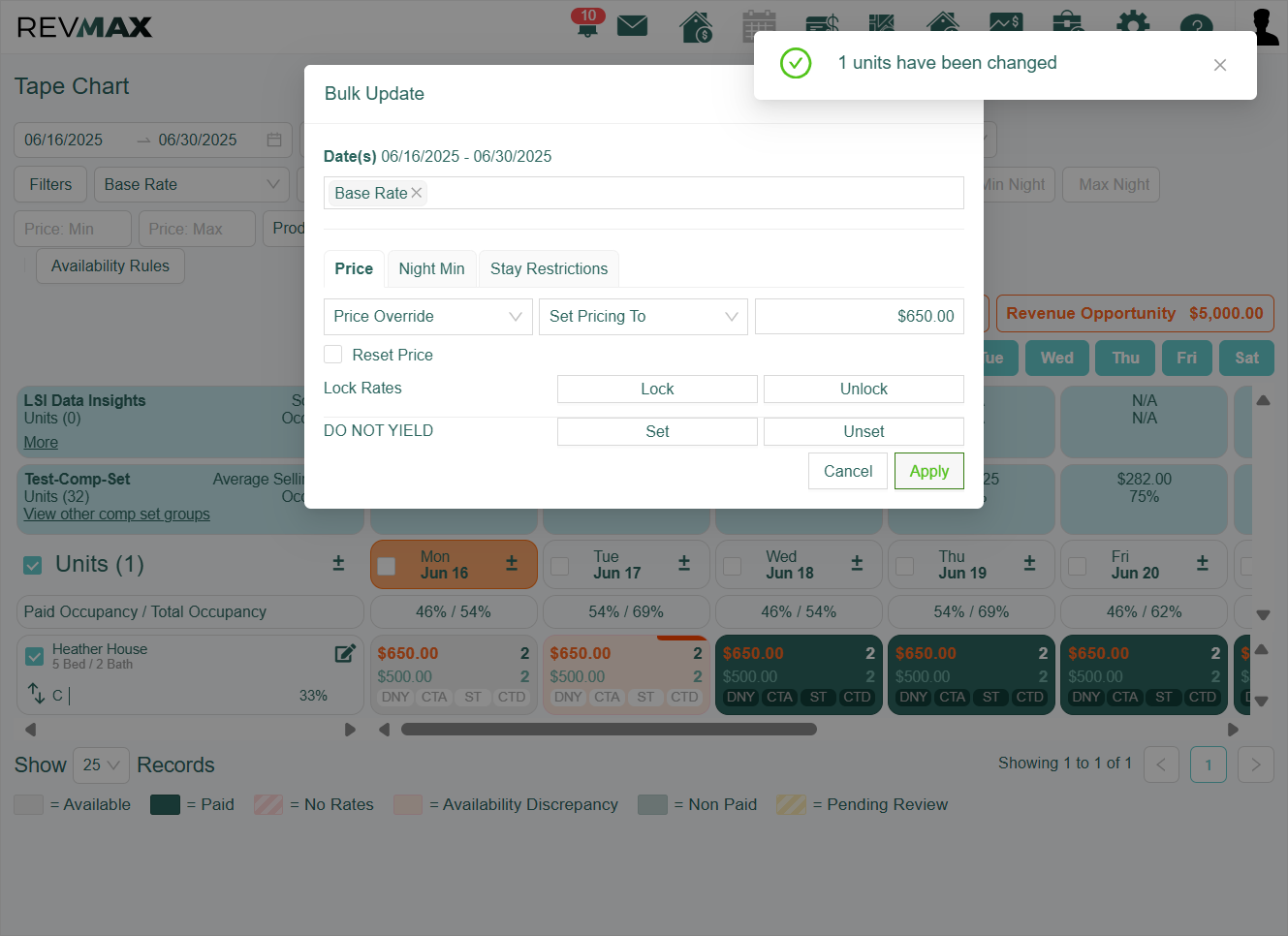
Task: Open the Base Rate filter dropdown
Action: (192, 184)
